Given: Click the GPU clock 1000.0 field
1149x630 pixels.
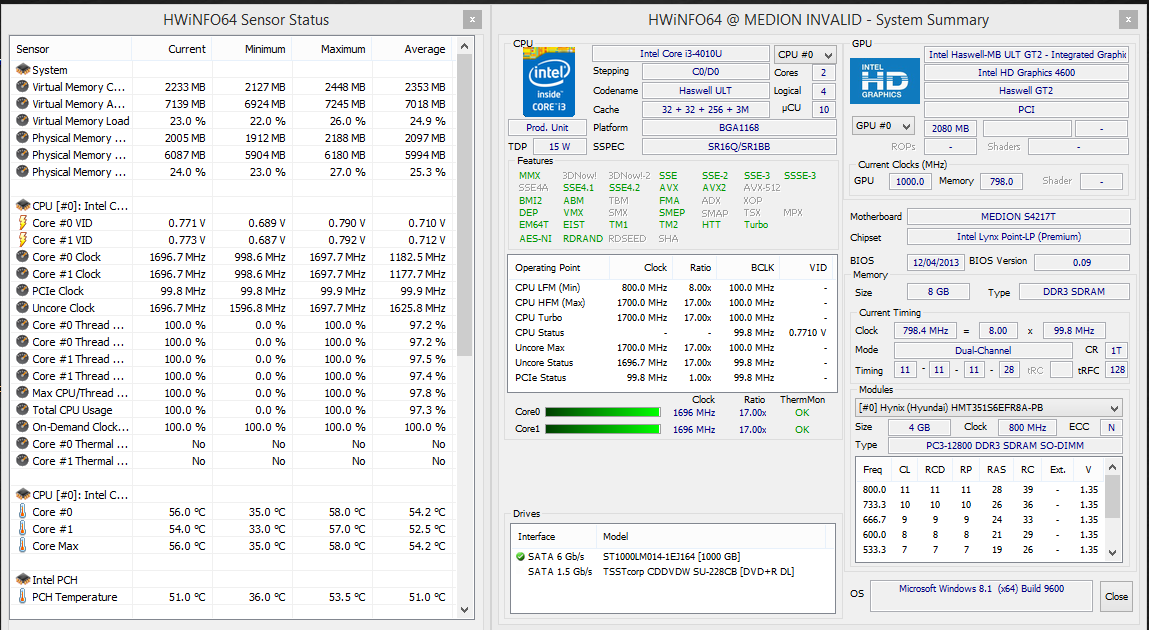Looking at the screenshot, I should point(910,181).
